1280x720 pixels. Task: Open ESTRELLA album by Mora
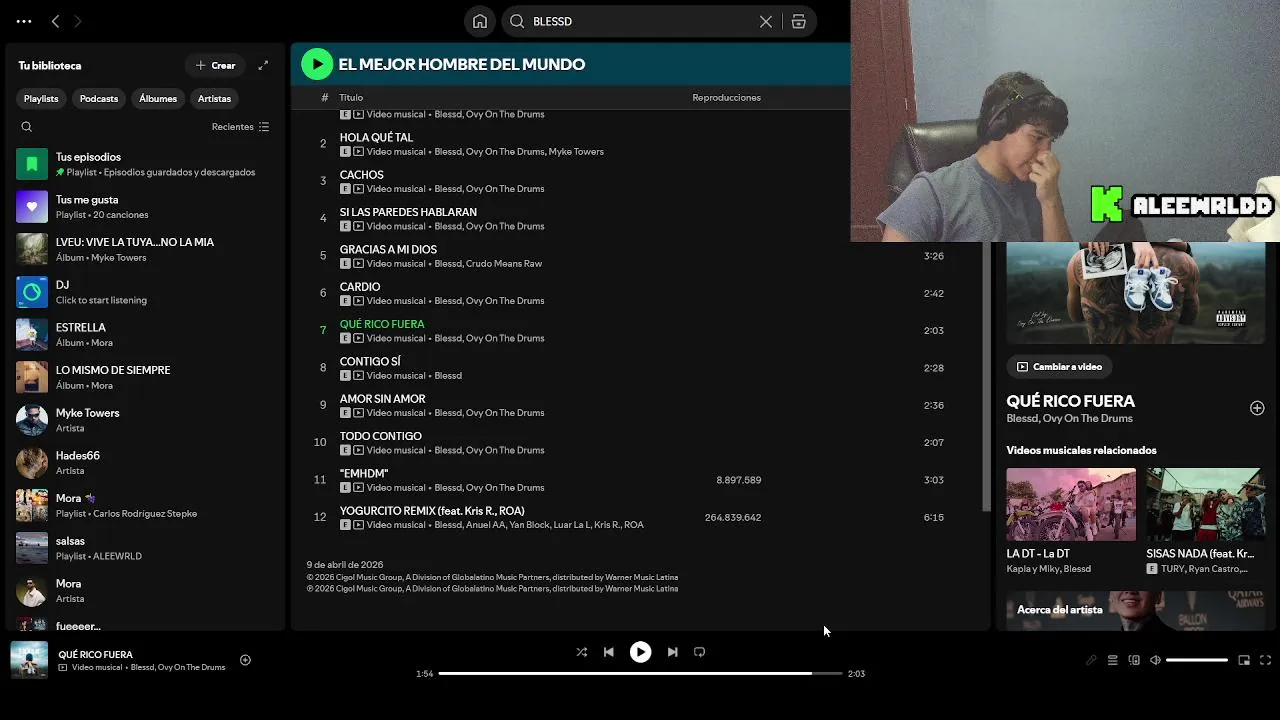pos(145,335)
